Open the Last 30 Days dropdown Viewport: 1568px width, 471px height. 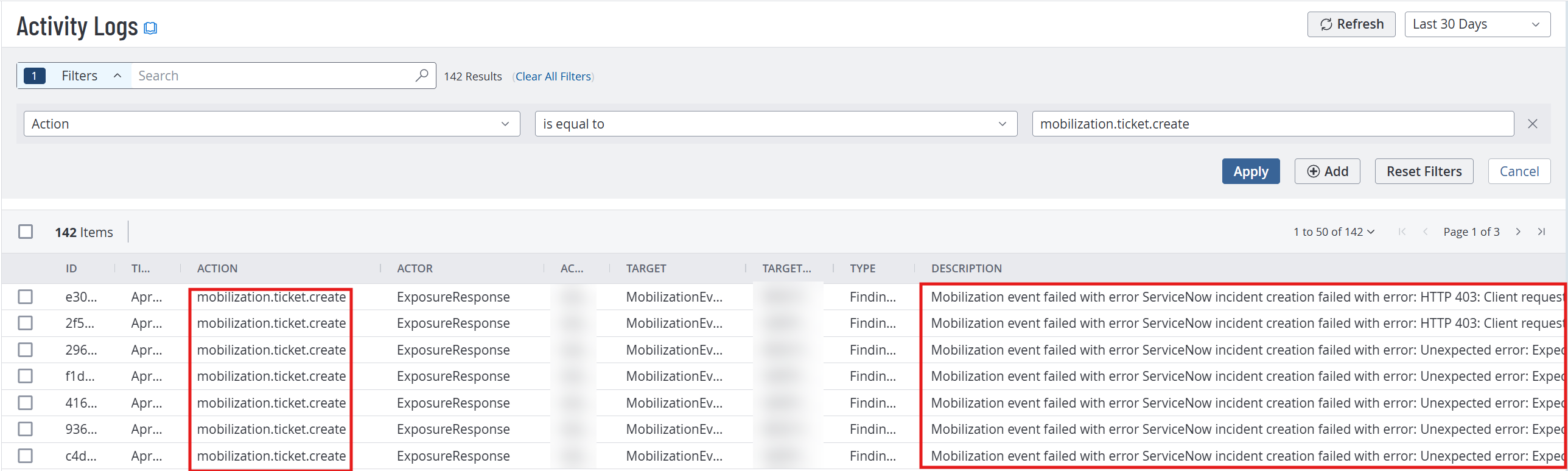click(x=1477, y=24)
